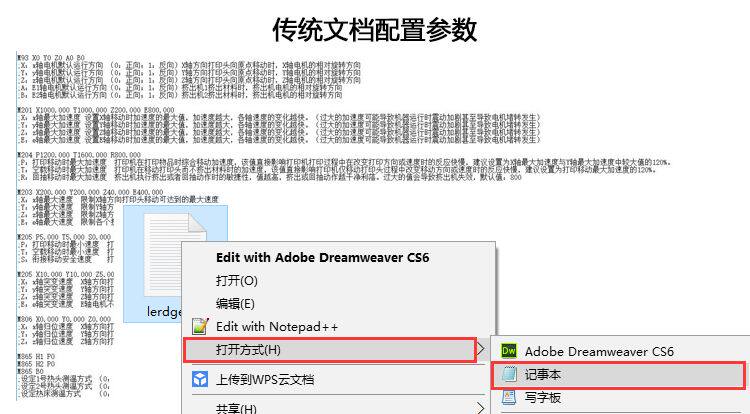
Task: Choose 上传到WPS云文档 menu entry text
Action: pos(265,380)
